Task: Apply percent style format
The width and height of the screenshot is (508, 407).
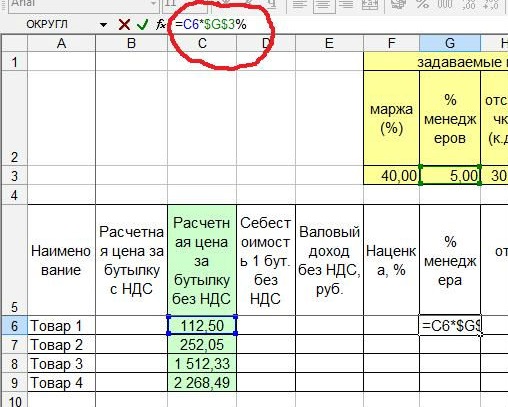Action: coord(423,5)
